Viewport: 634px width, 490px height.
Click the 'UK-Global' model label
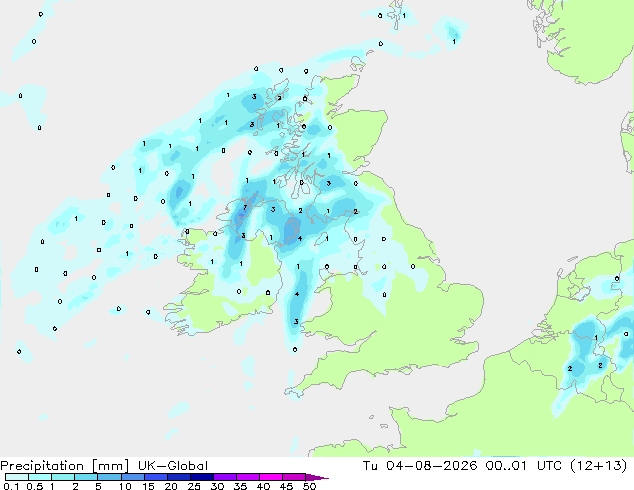pyautogui.click(x=173, y=466)
